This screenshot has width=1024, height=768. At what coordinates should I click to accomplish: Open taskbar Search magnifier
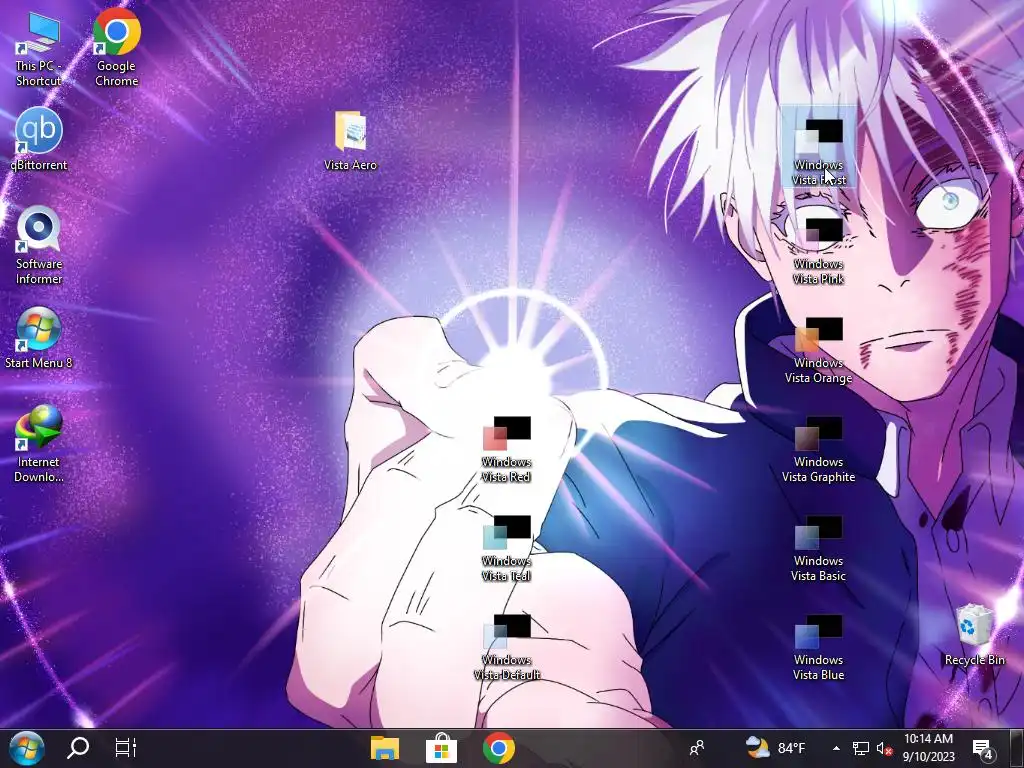78,748
